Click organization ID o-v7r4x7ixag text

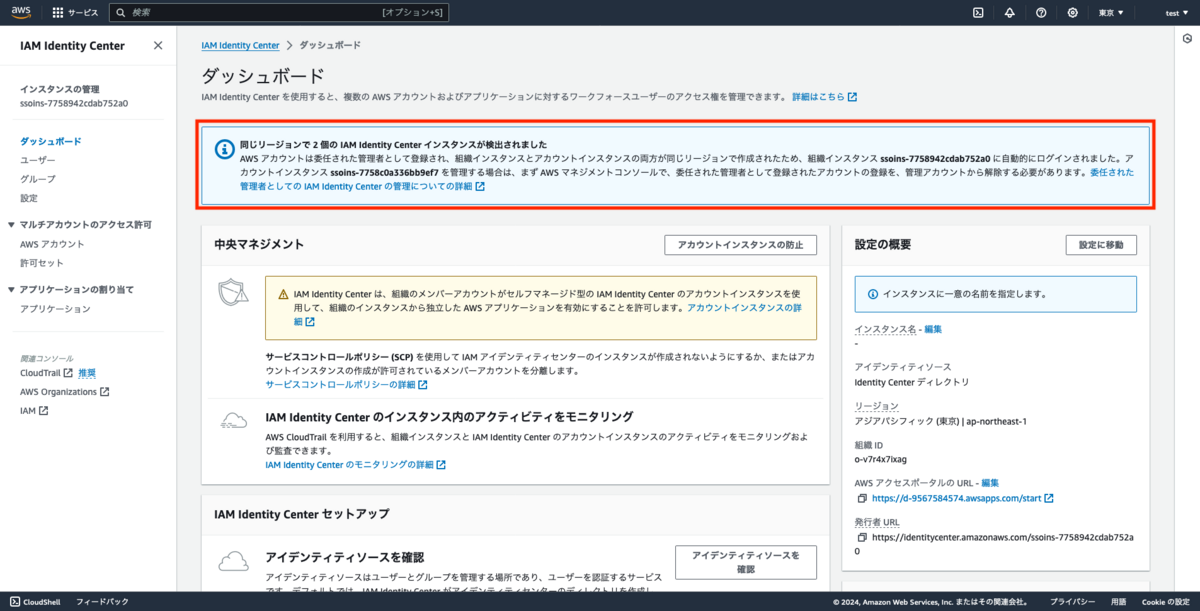click(x=880, y=459)
